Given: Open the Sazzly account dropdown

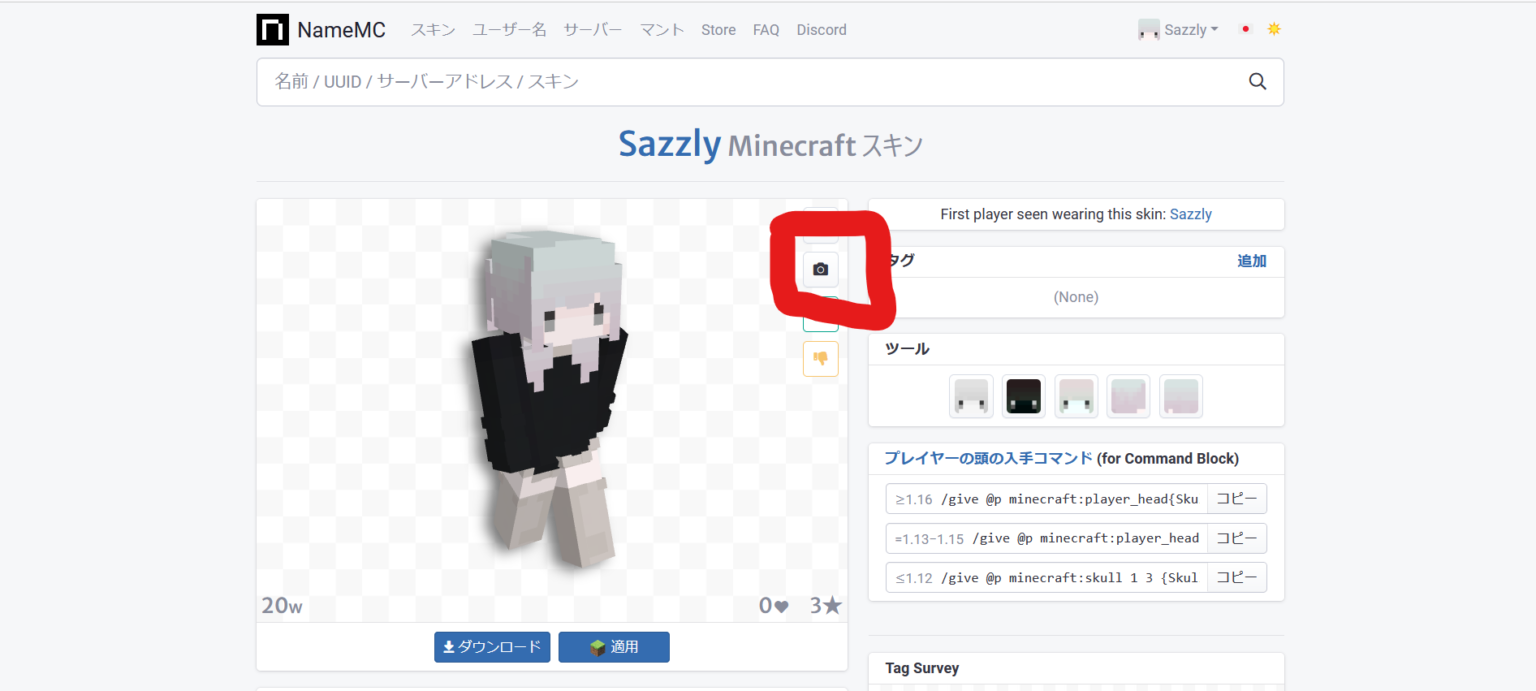Looking at the screenshot, I should click(x=1179, y=30).
